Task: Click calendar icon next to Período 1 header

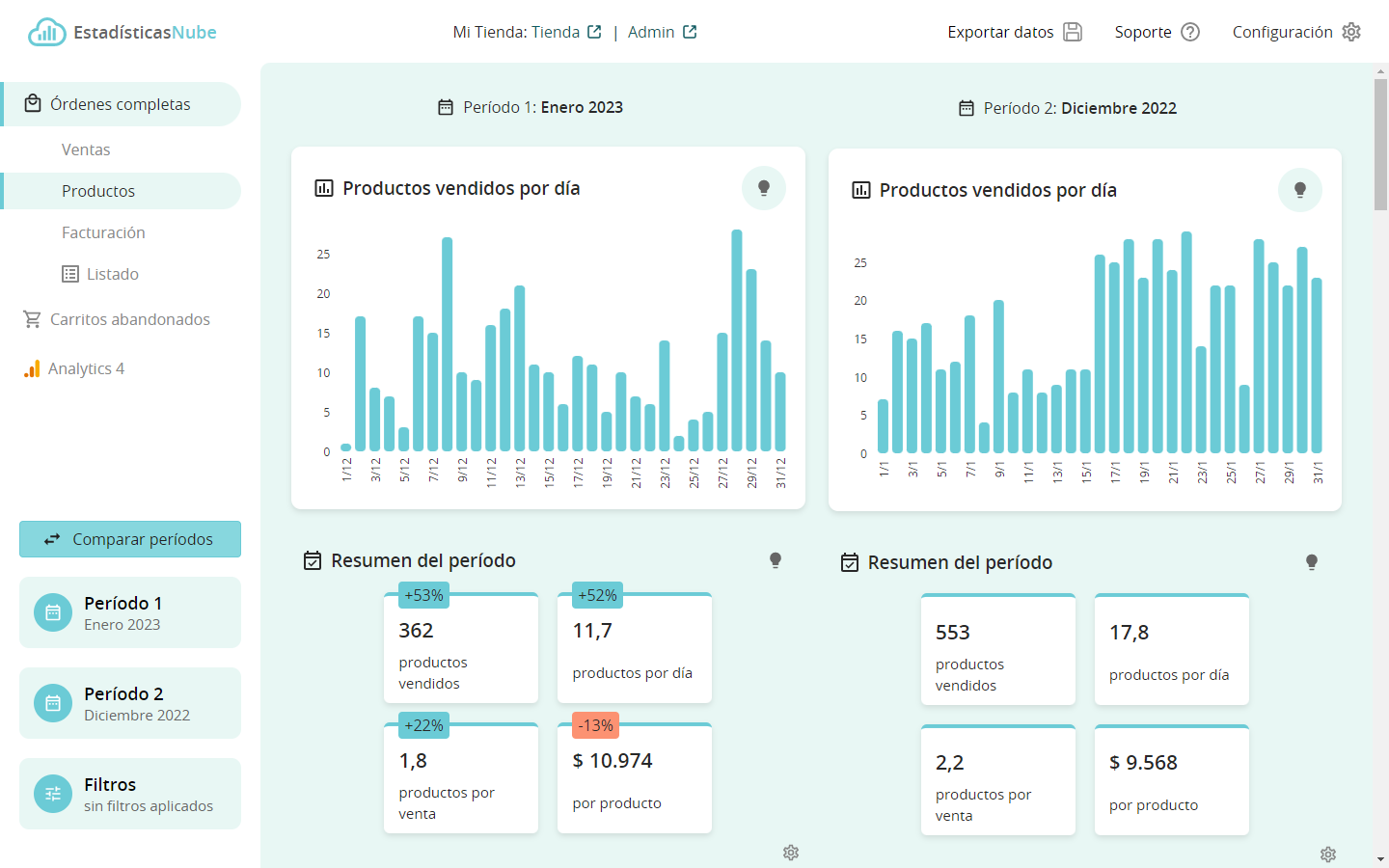Action: point(446,107)
